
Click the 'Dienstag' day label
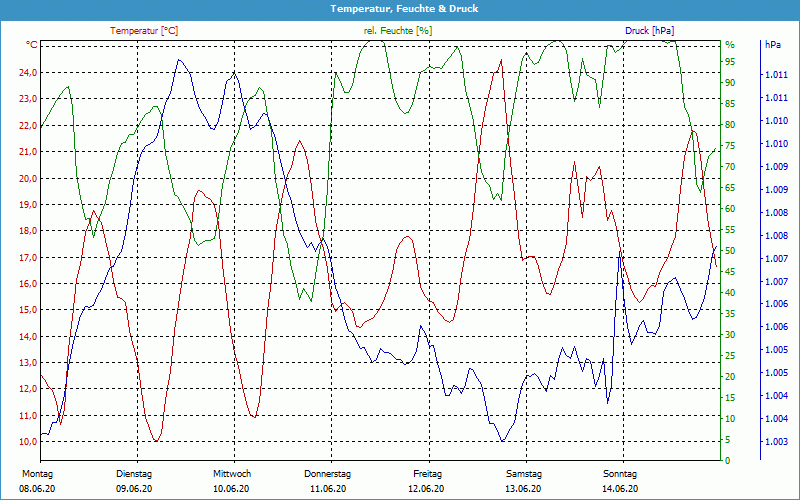tap(134, 474)
